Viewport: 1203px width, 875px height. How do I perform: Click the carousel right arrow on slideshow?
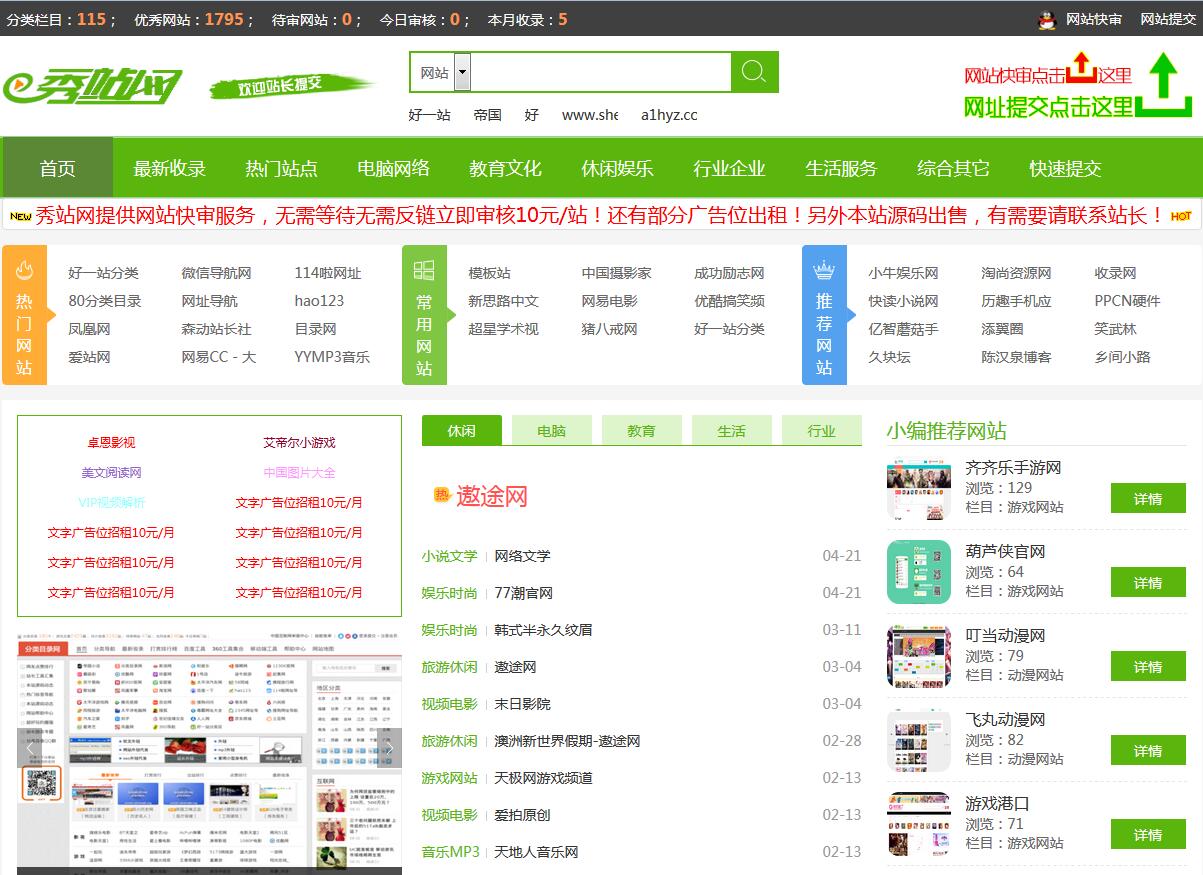(389, 746)
